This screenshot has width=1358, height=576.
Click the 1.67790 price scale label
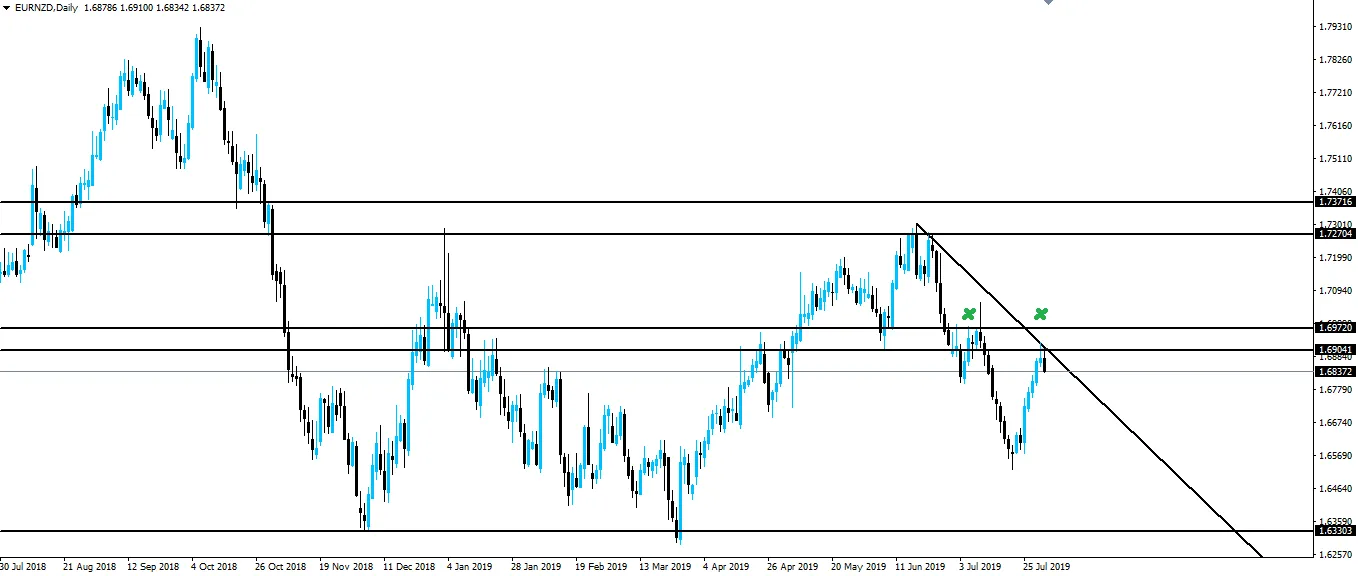(1336, 390)
